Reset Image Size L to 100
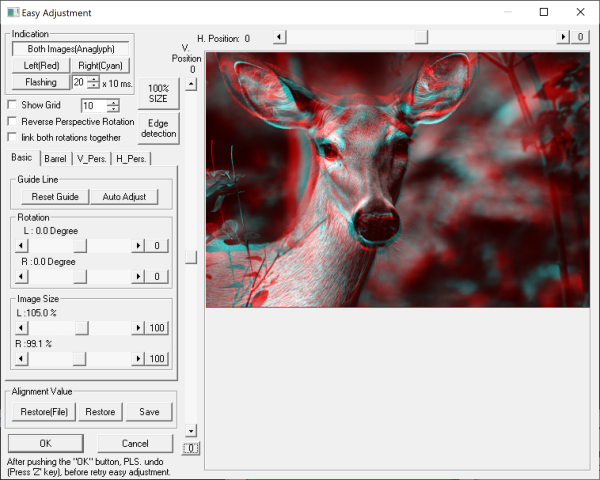The width and height of the screenshot is (600, 480). pos(157,328)
